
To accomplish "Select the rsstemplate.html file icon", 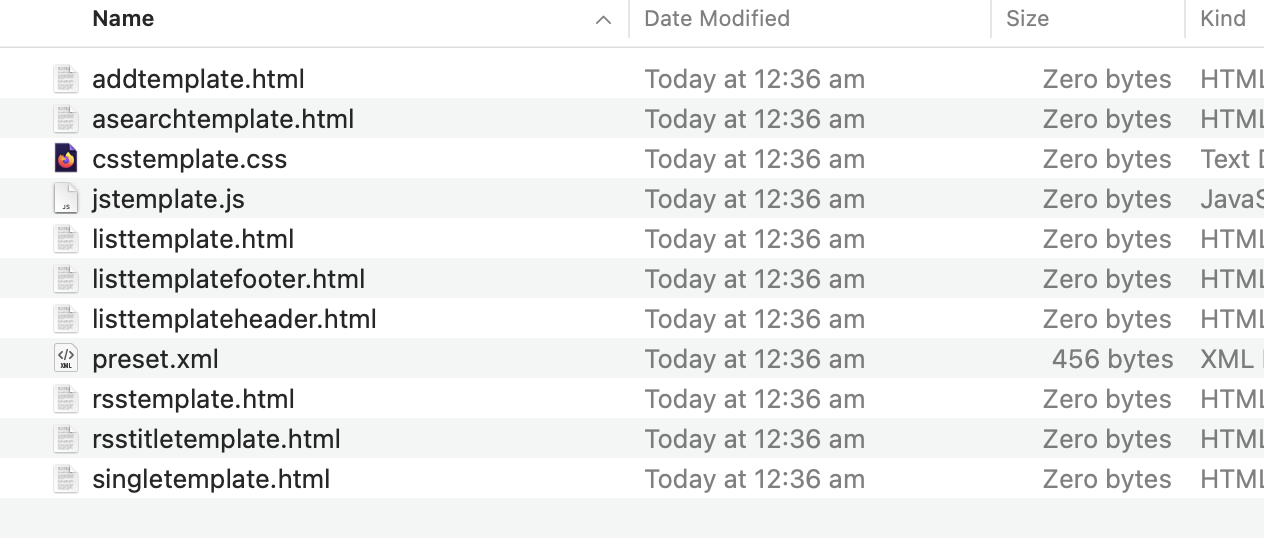I will (x=66, y=399).
